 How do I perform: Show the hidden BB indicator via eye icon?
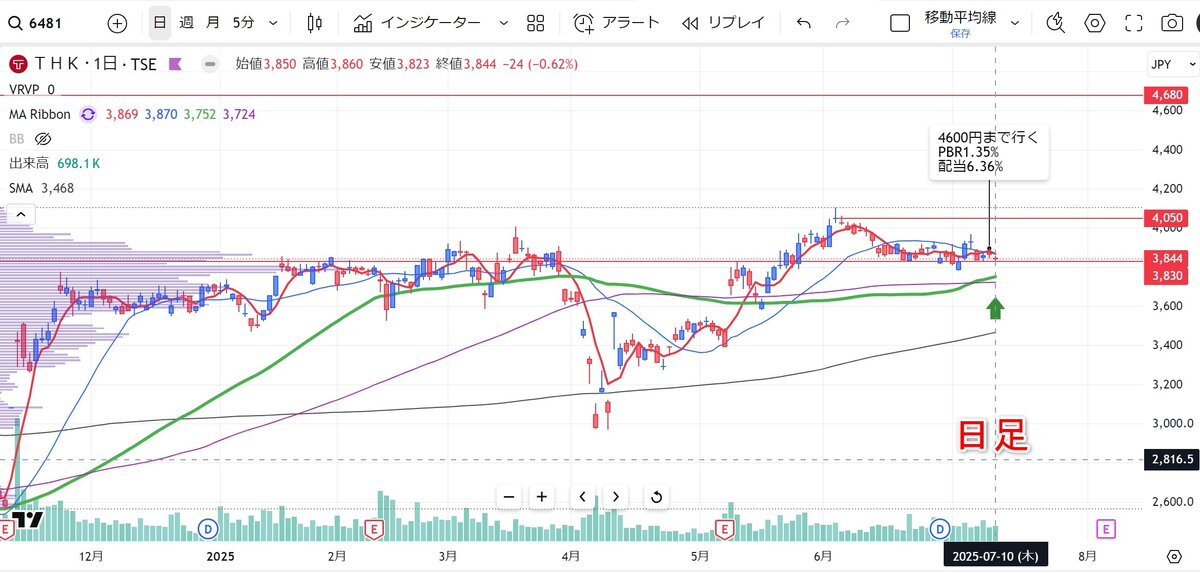(x=43, y=139)
